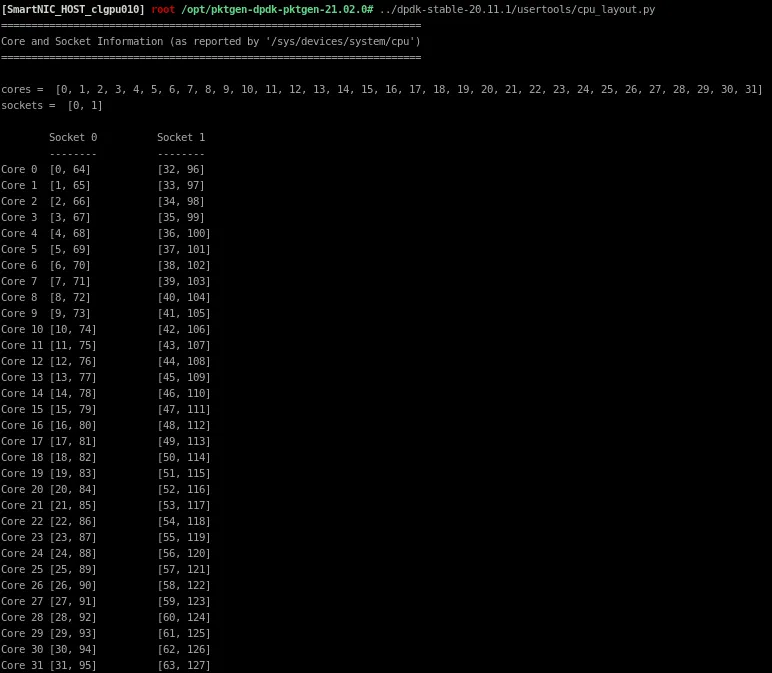Click the 'Core 7' row label
Screen dimensions: 772x673
click(x=19, y=281)
